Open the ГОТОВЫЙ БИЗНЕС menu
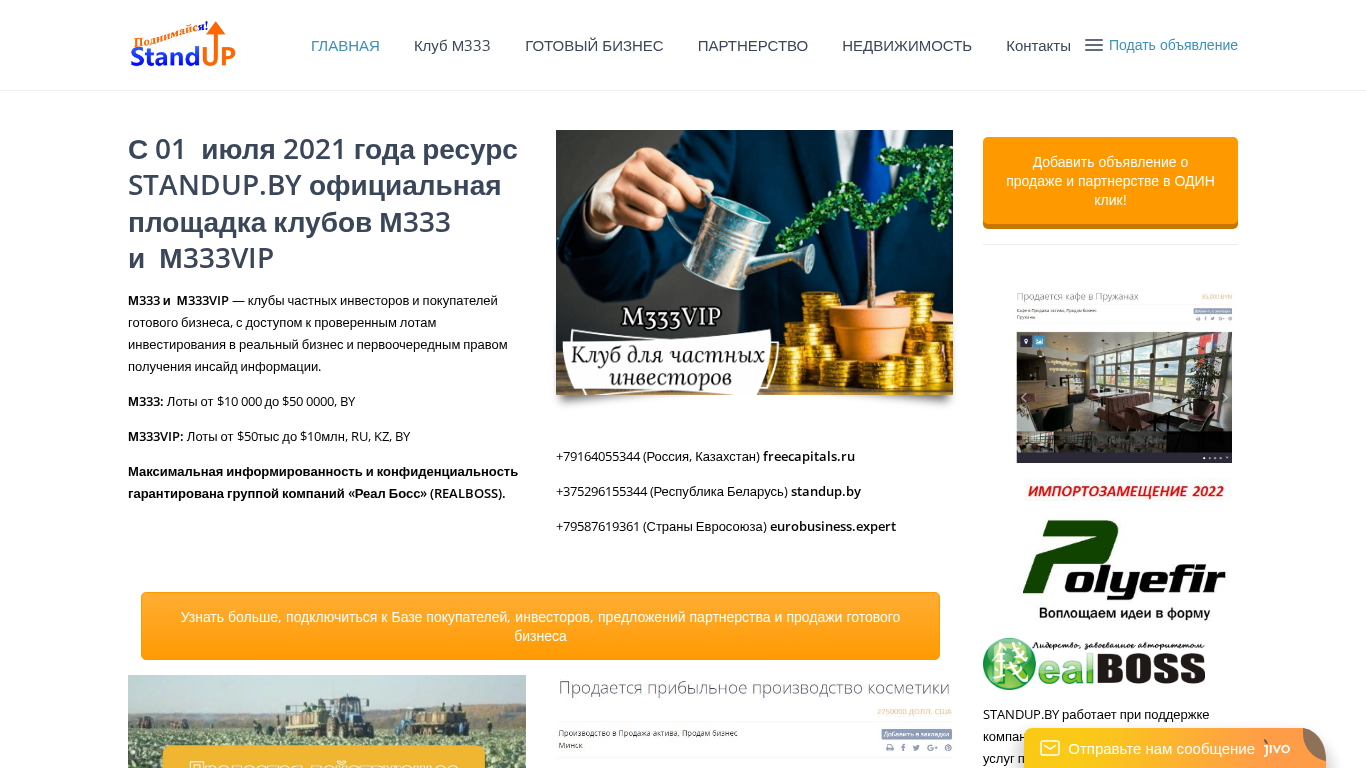 click(x=594, y=45)
